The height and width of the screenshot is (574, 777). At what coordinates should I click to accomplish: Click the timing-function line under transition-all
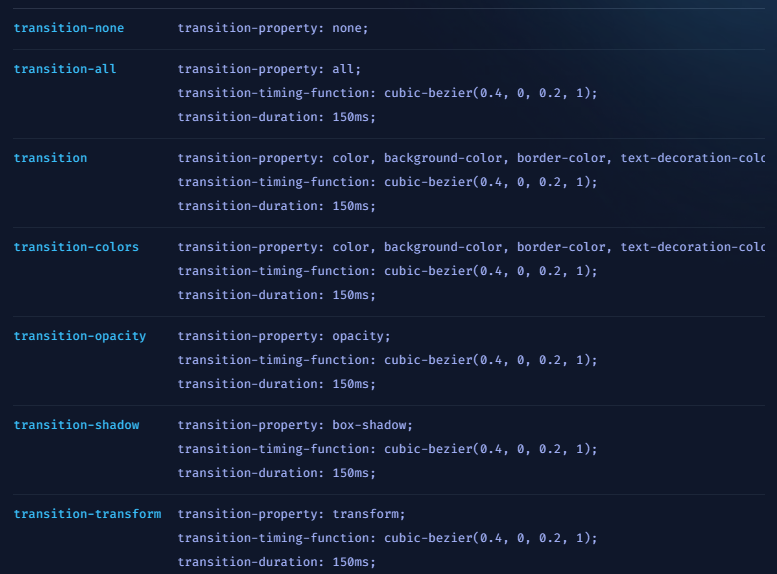[387, 93]
